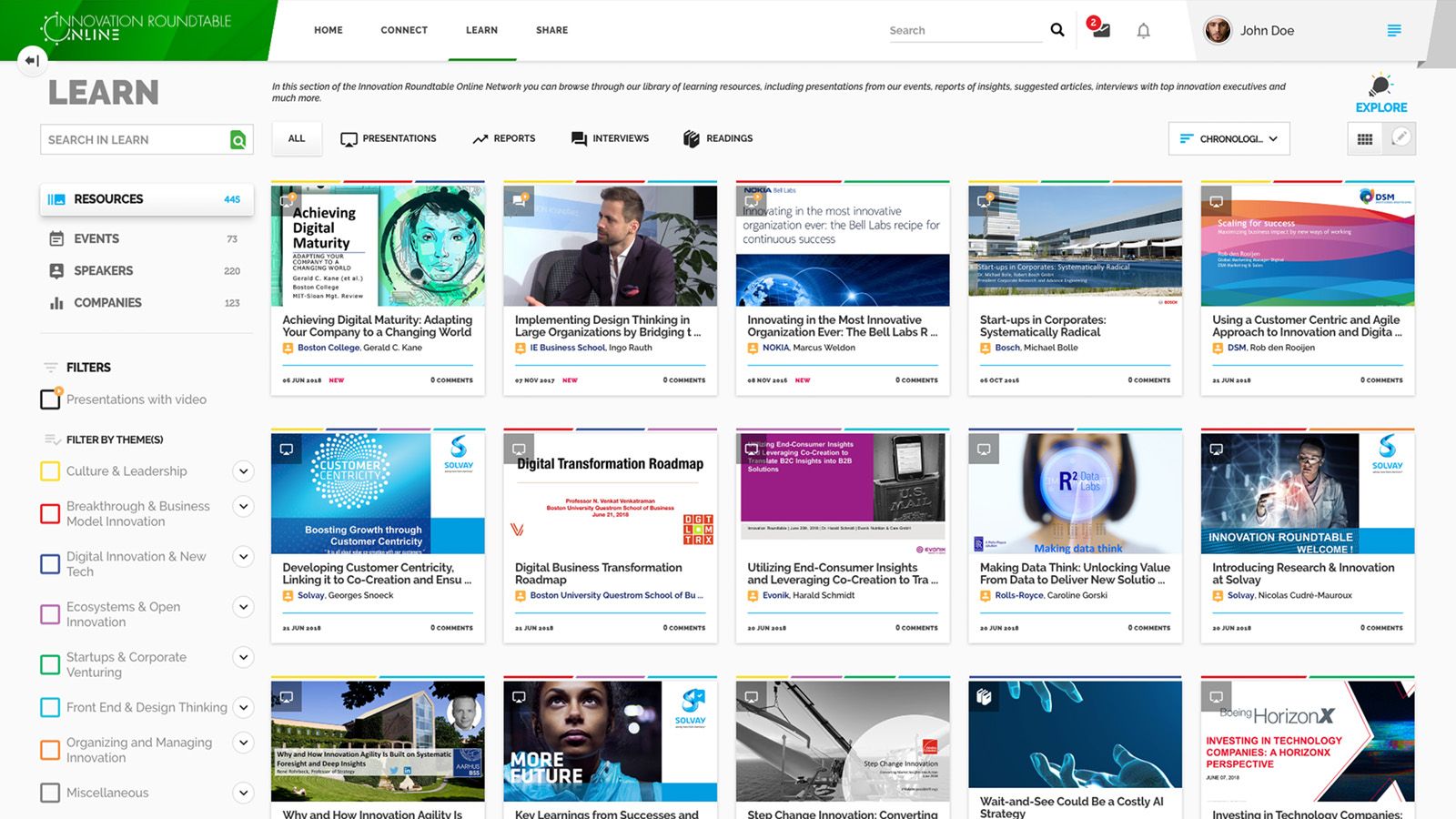1456x819 pixels.
Task: Click presentation icon on Making Data Think card
Action: point(984,449)
